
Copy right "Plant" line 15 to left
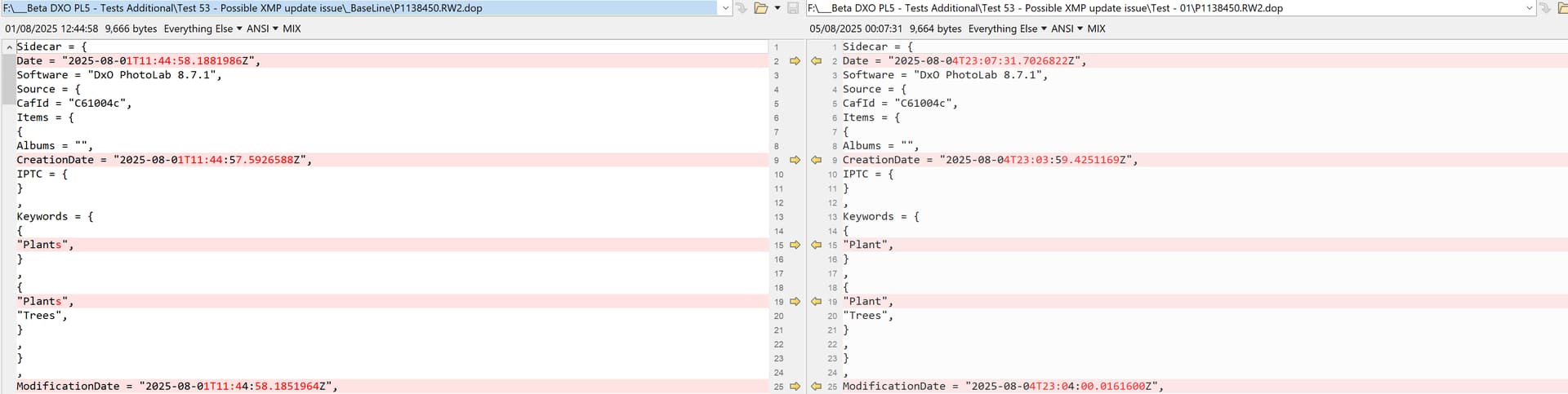(816, 245)
